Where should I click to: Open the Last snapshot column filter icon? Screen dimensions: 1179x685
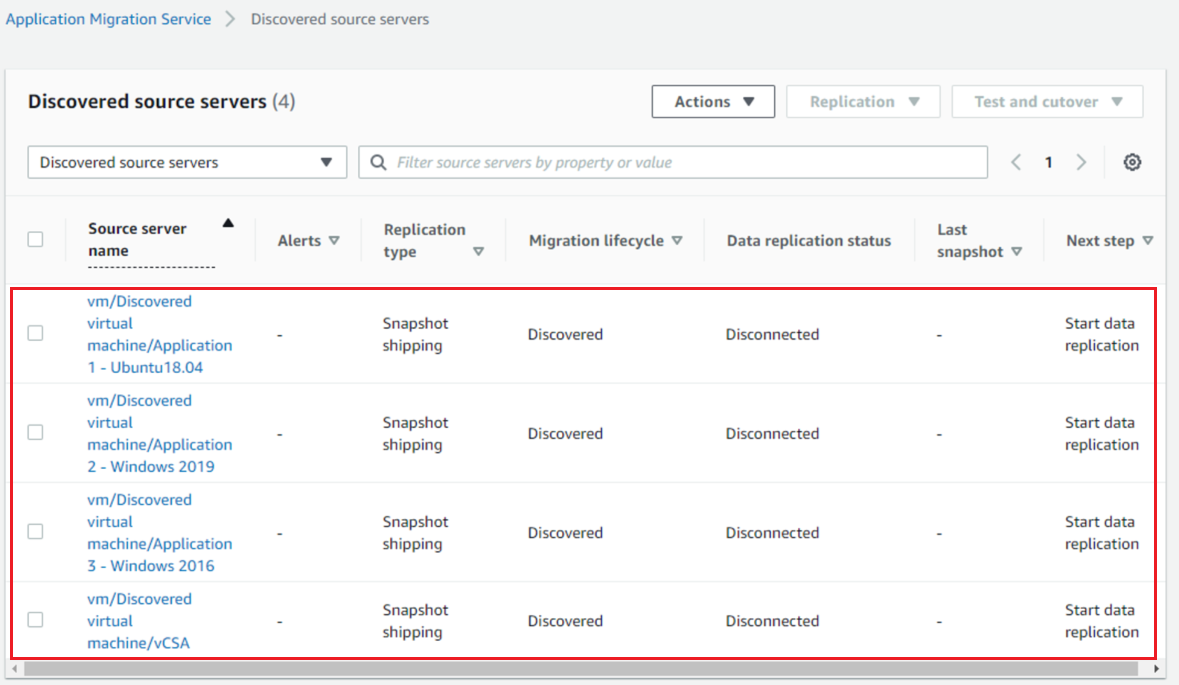[x=1017, y=252]
